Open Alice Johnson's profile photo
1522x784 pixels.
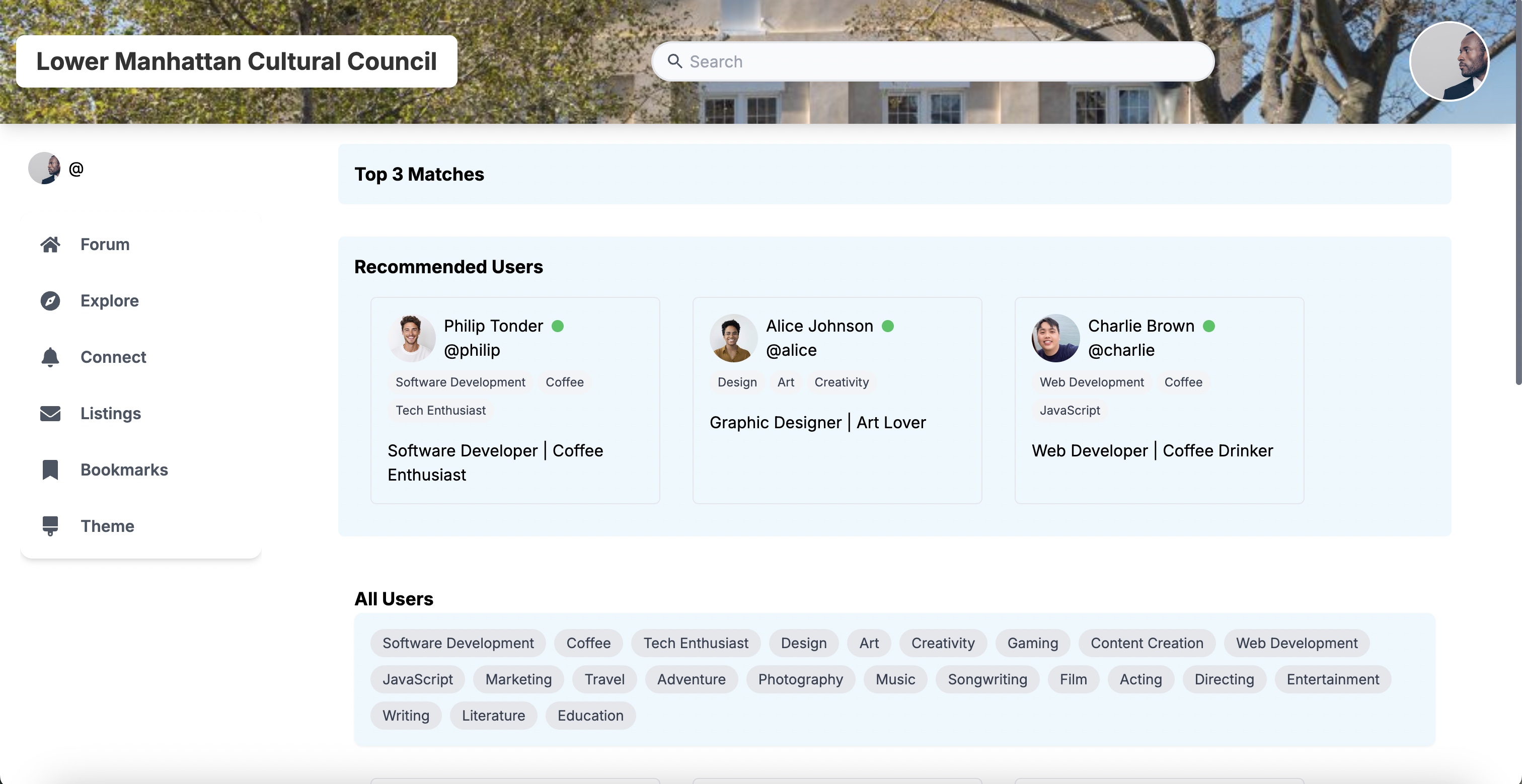coord(733,338)
